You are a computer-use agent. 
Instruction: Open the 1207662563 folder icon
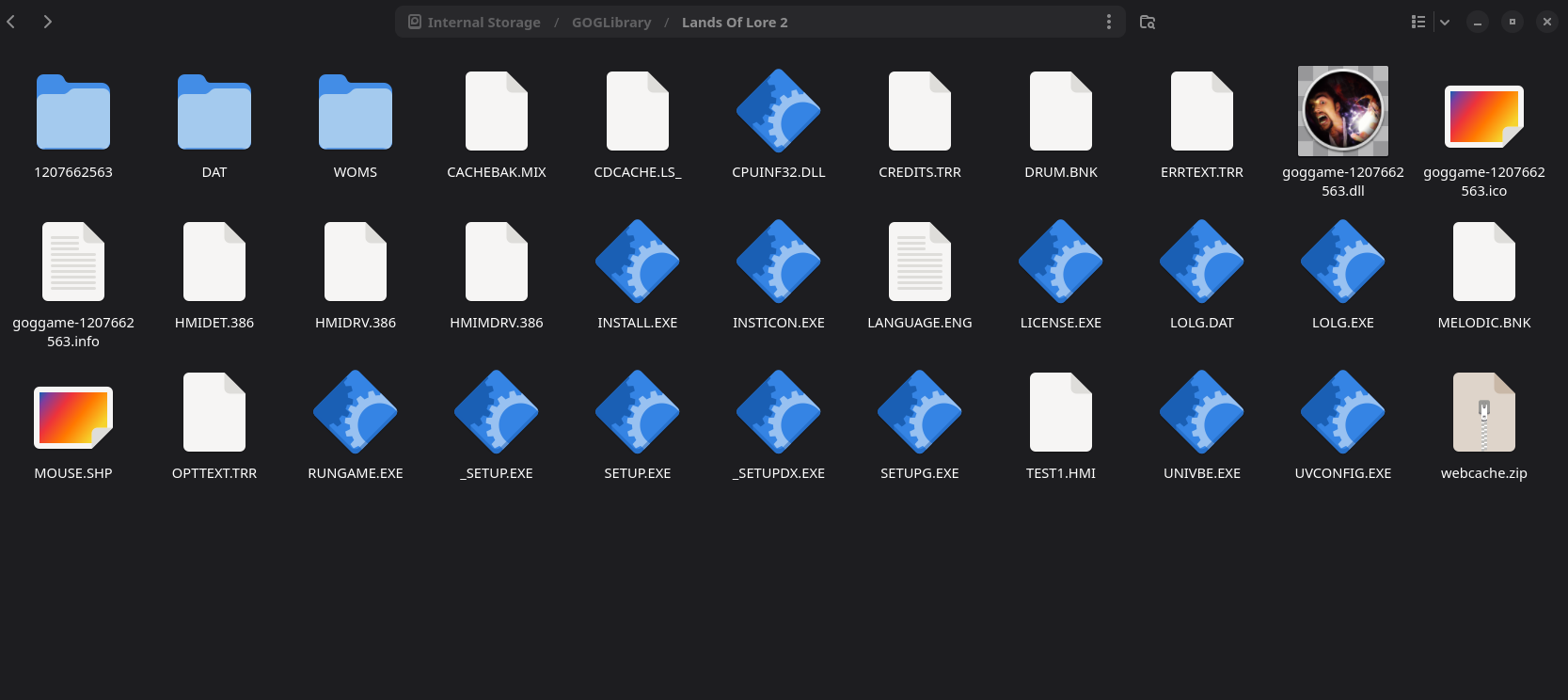[x=73, y=111]
